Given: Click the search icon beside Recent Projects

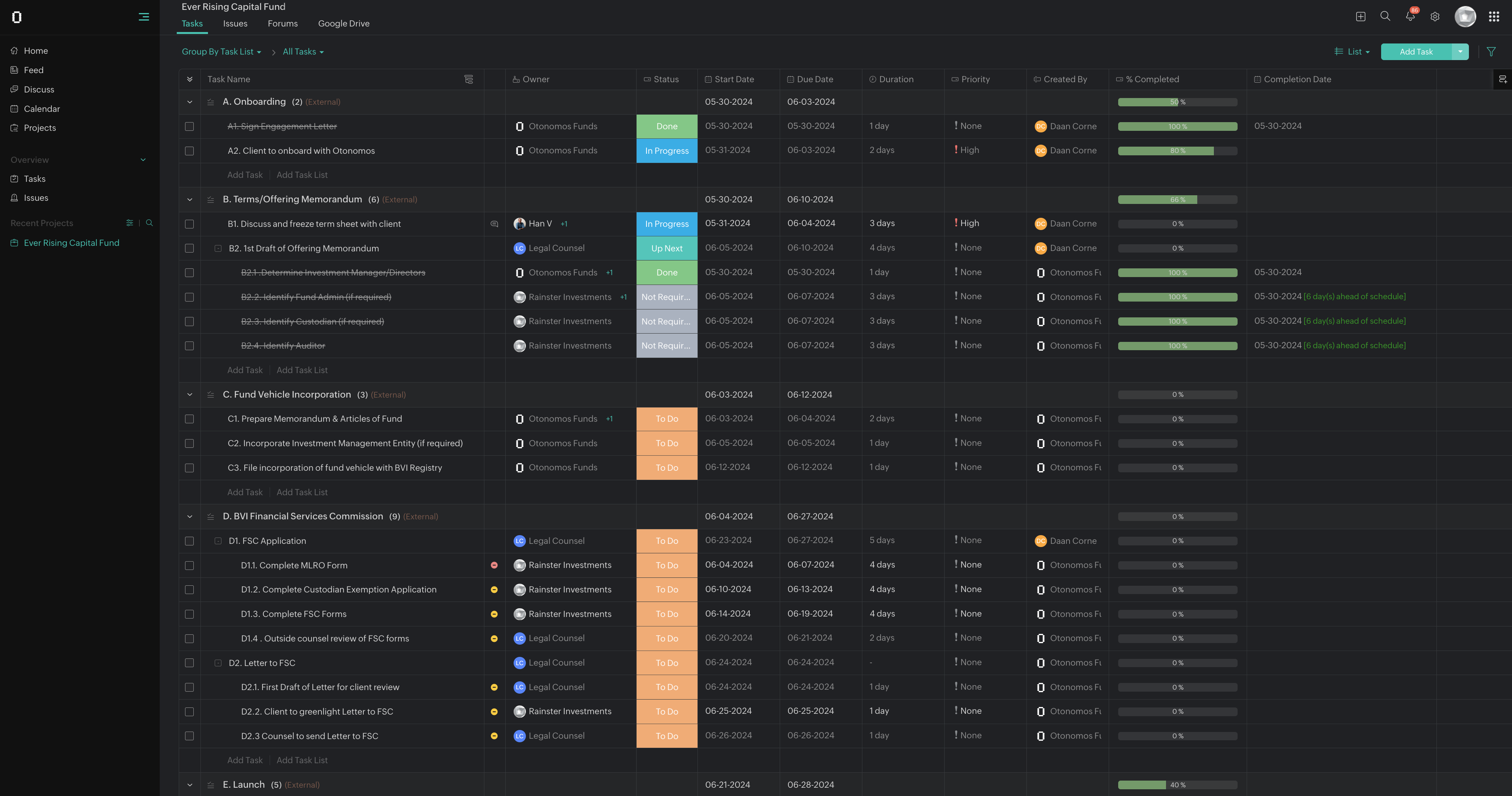Looking at the screenshot, I should (150, 223).
